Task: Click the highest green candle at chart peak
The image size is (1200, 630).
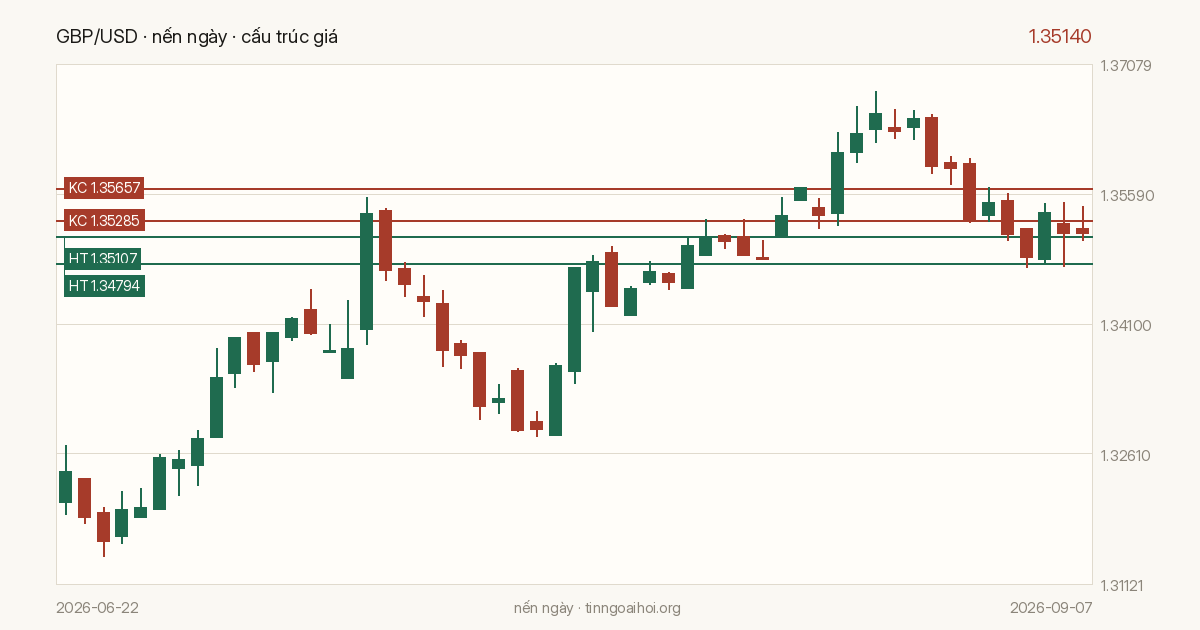Action: pyautogui.click(x=875, y=121)
